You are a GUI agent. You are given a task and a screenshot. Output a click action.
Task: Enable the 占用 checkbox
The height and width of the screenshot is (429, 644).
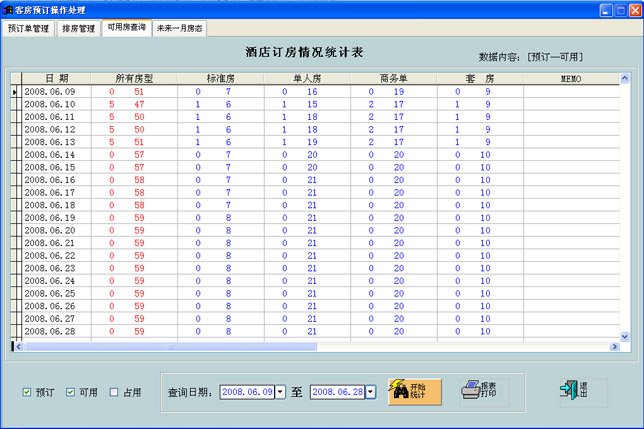[114, 392]
